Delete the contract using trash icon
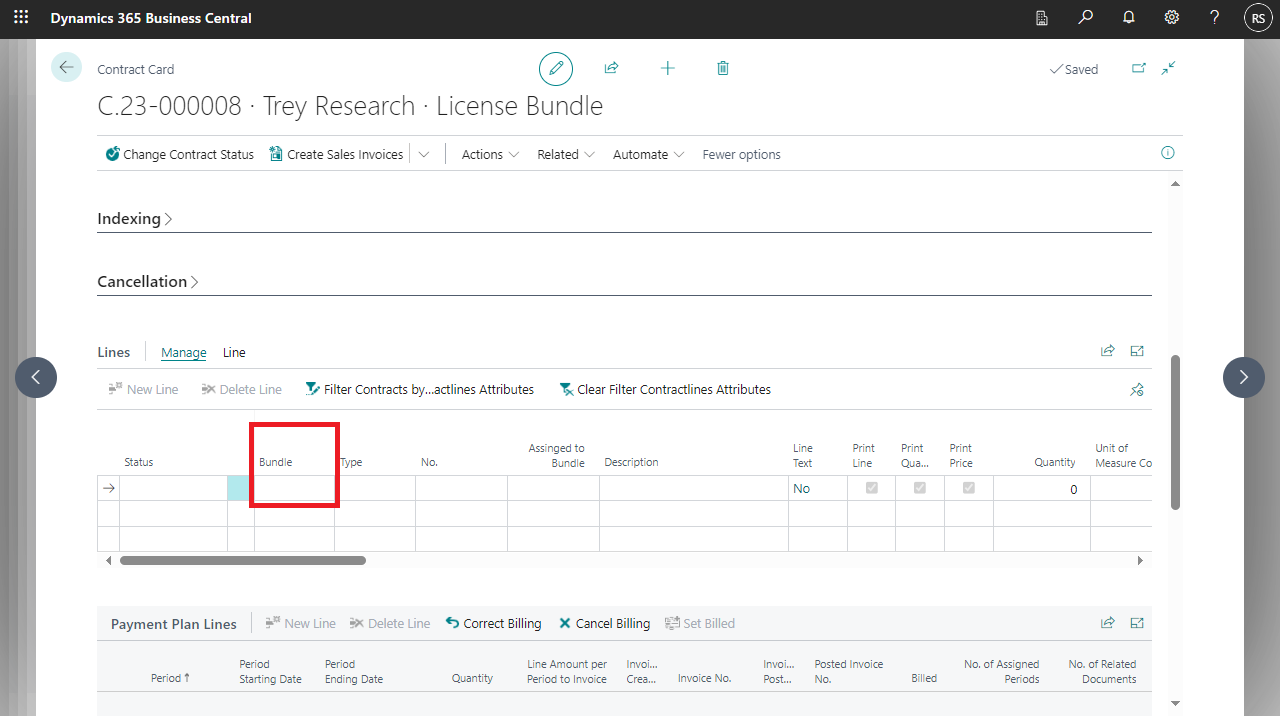 coord(723,68)
